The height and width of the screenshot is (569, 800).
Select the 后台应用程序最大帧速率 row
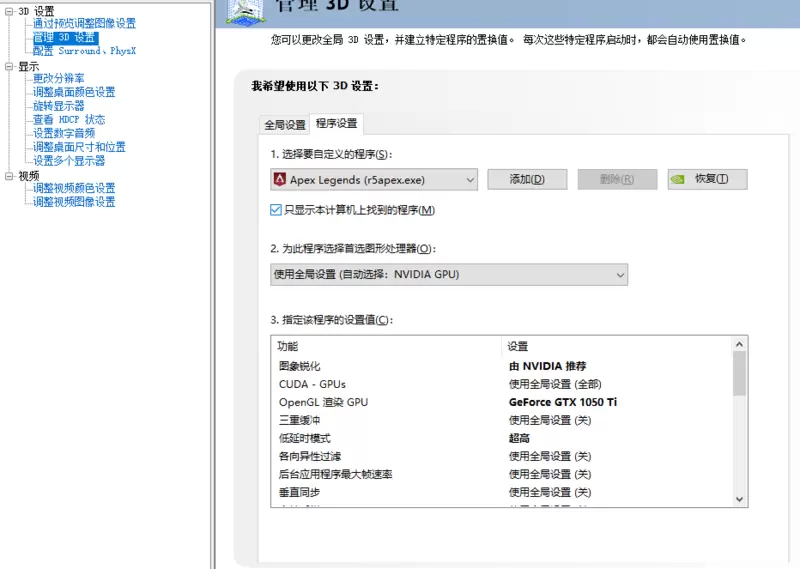click(502, 474)
